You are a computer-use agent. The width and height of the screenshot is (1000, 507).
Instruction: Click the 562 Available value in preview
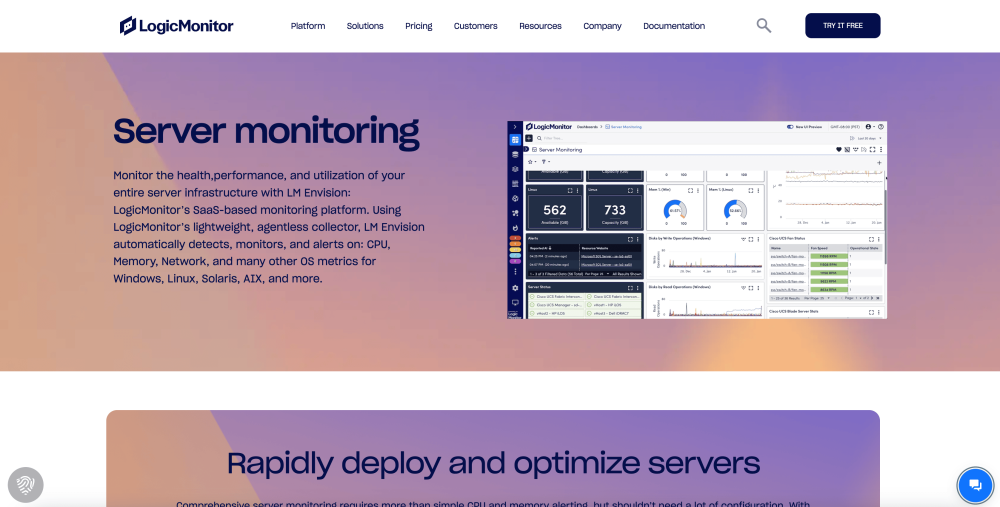coord(555,210)
